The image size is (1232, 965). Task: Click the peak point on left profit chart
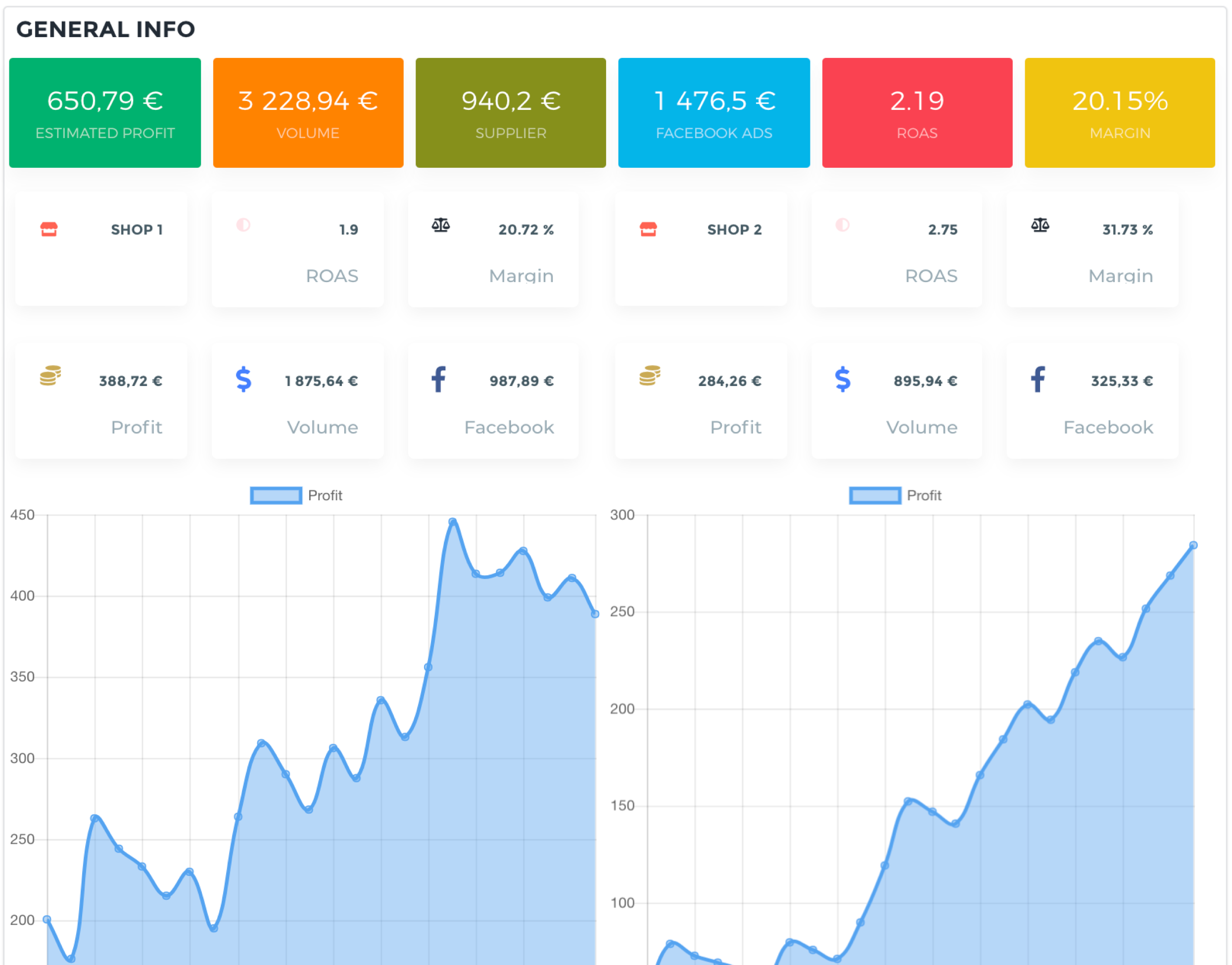(x=452, y=522)
